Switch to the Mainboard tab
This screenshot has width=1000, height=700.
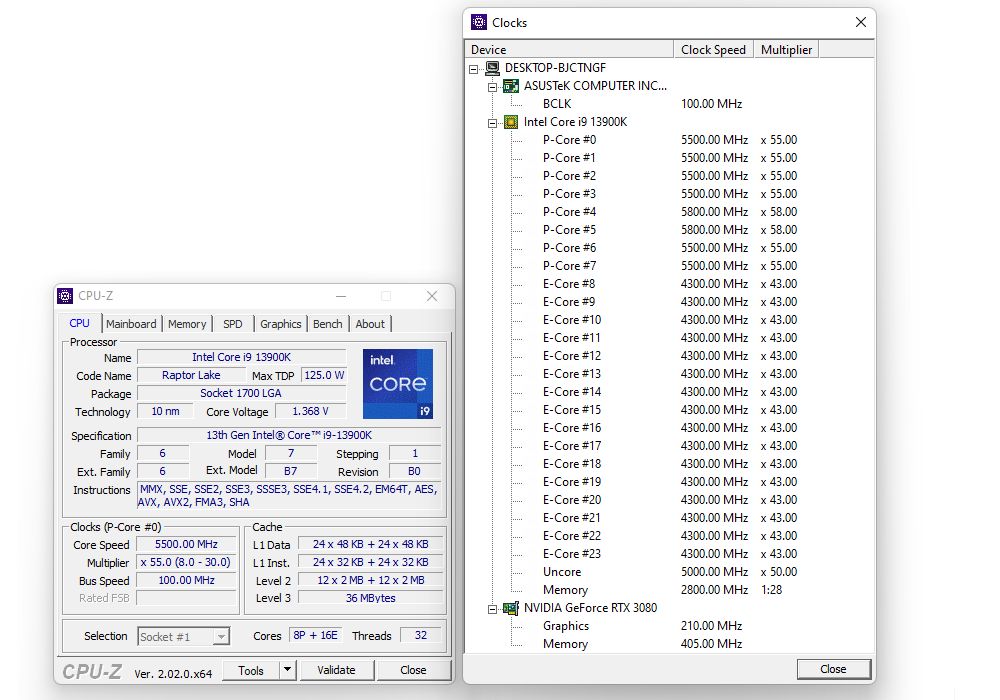131,324
